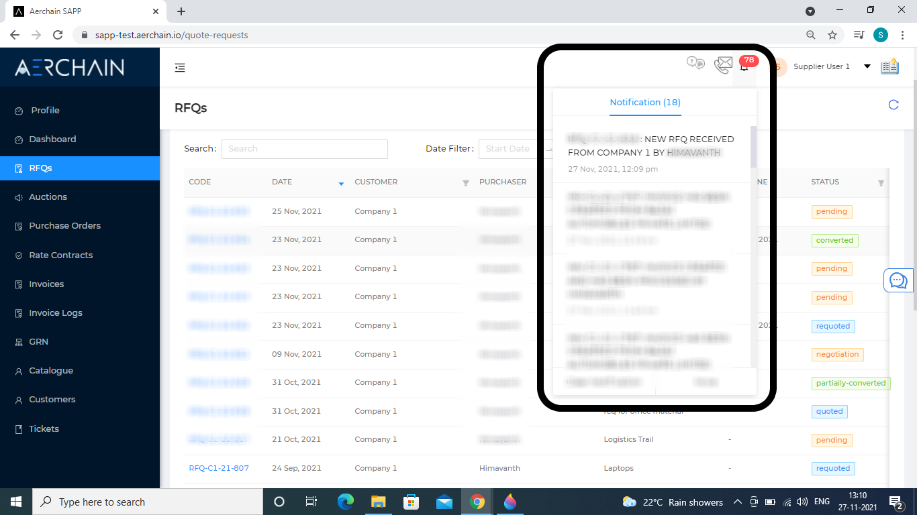Open browser zoom magnifier icon

811,35
